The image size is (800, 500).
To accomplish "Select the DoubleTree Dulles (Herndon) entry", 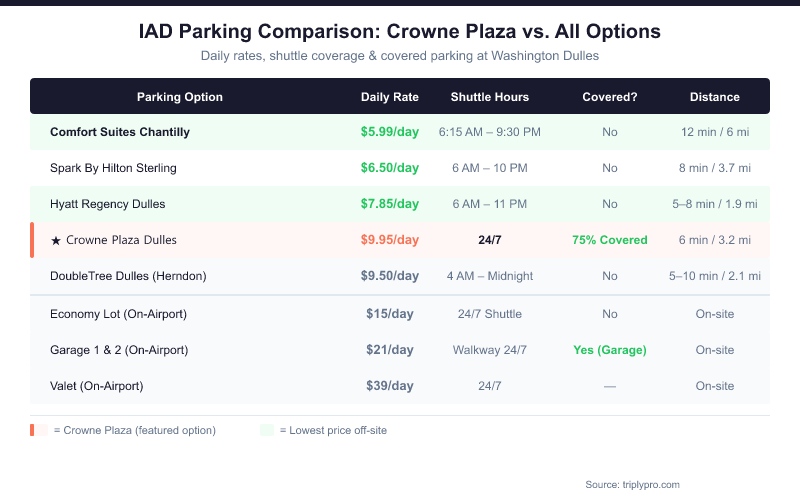I will point(128,276).
